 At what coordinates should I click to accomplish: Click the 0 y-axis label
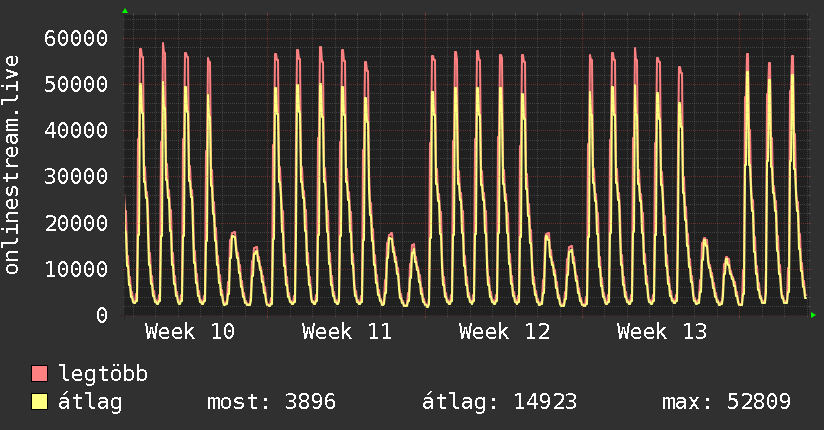click(102, 315)
